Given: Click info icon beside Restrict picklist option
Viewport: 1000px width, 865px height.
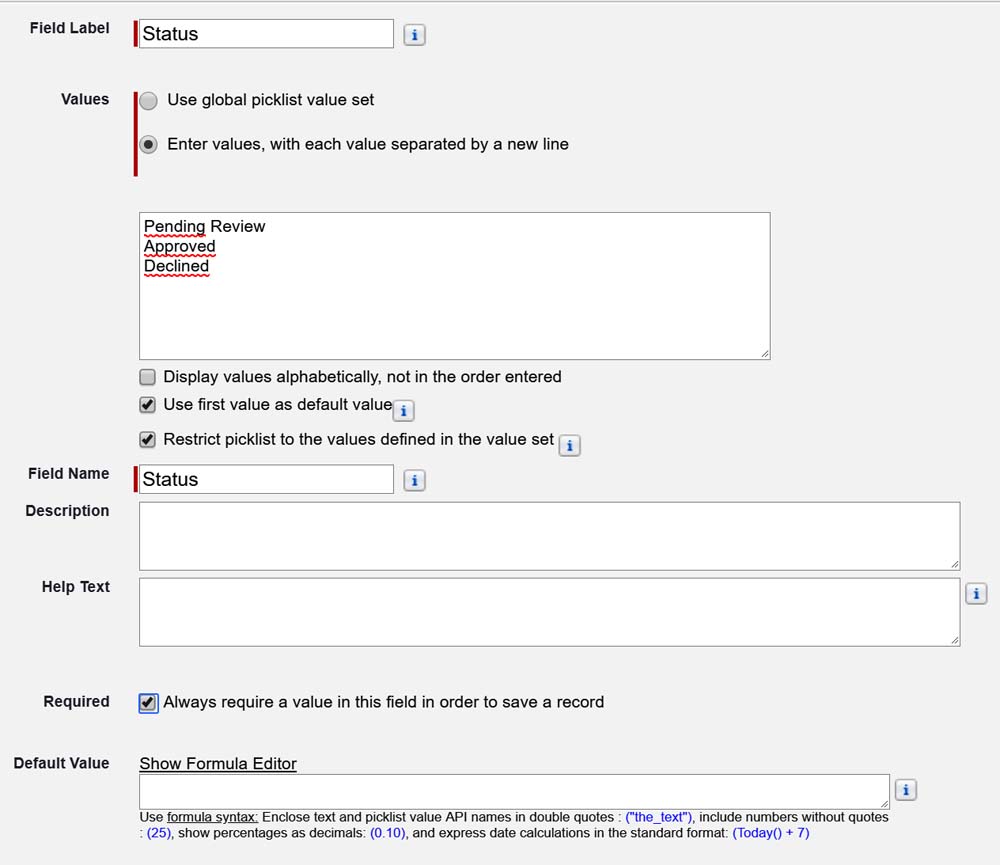Looking at the screenshot, I should tap(569, 446).
